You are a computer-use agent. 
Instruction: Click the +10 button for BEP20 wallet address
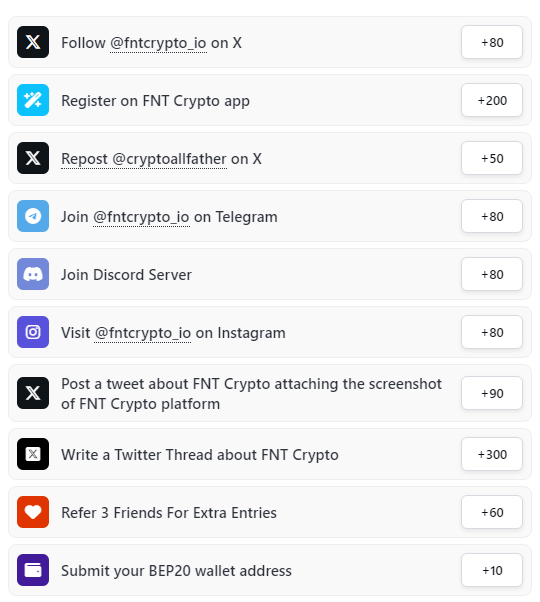pyautogui.click(x=492, y=570)
